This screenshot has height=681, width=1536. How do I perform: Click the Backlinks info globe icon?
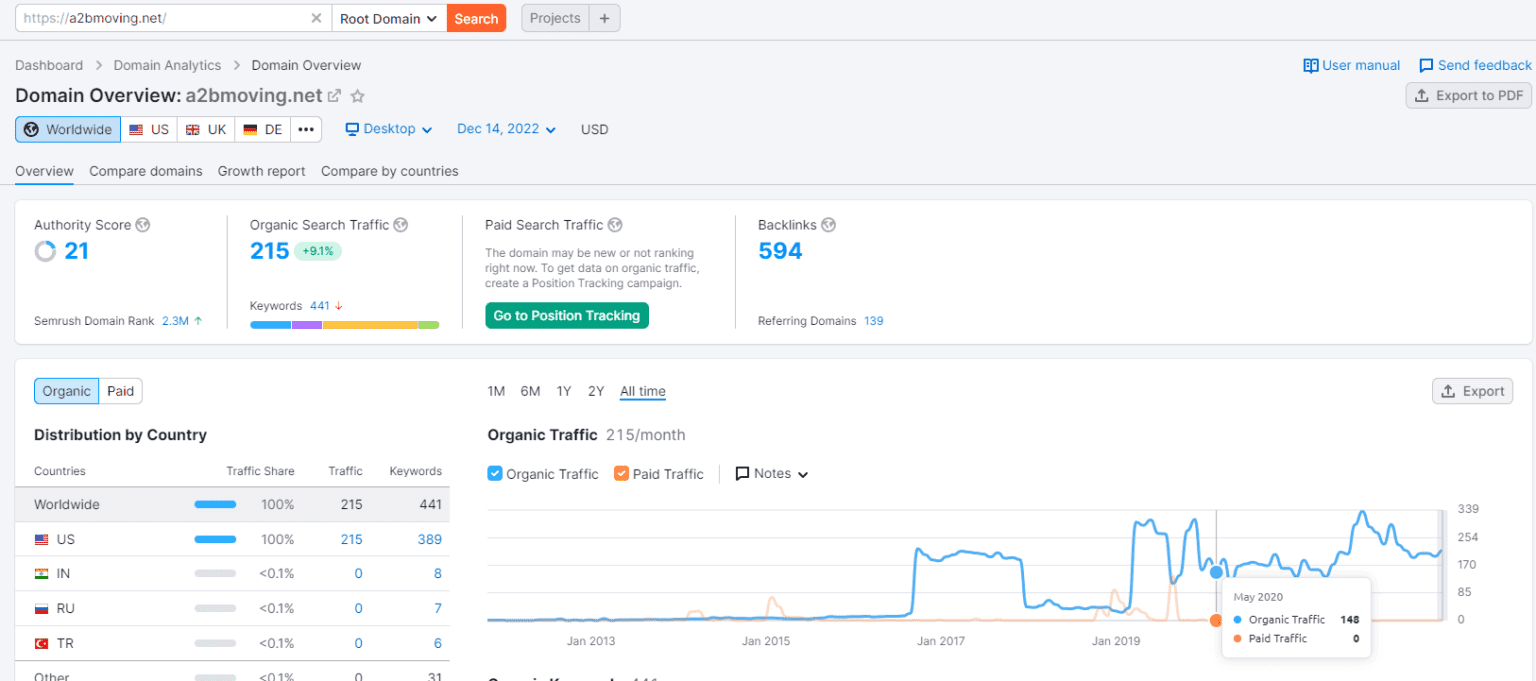tap(828, 225)
